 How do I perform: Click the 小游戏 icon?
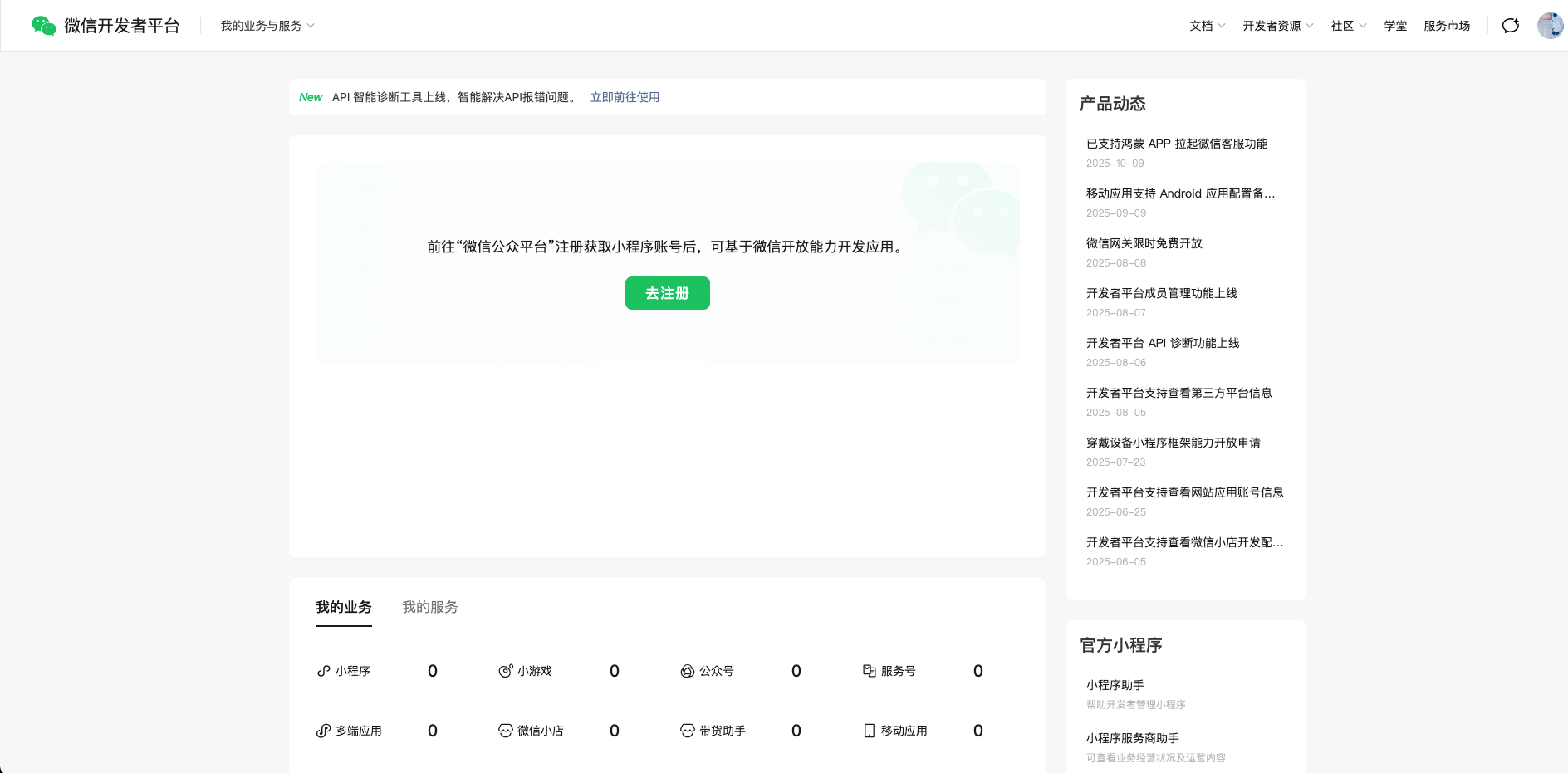tap(505, 671)
